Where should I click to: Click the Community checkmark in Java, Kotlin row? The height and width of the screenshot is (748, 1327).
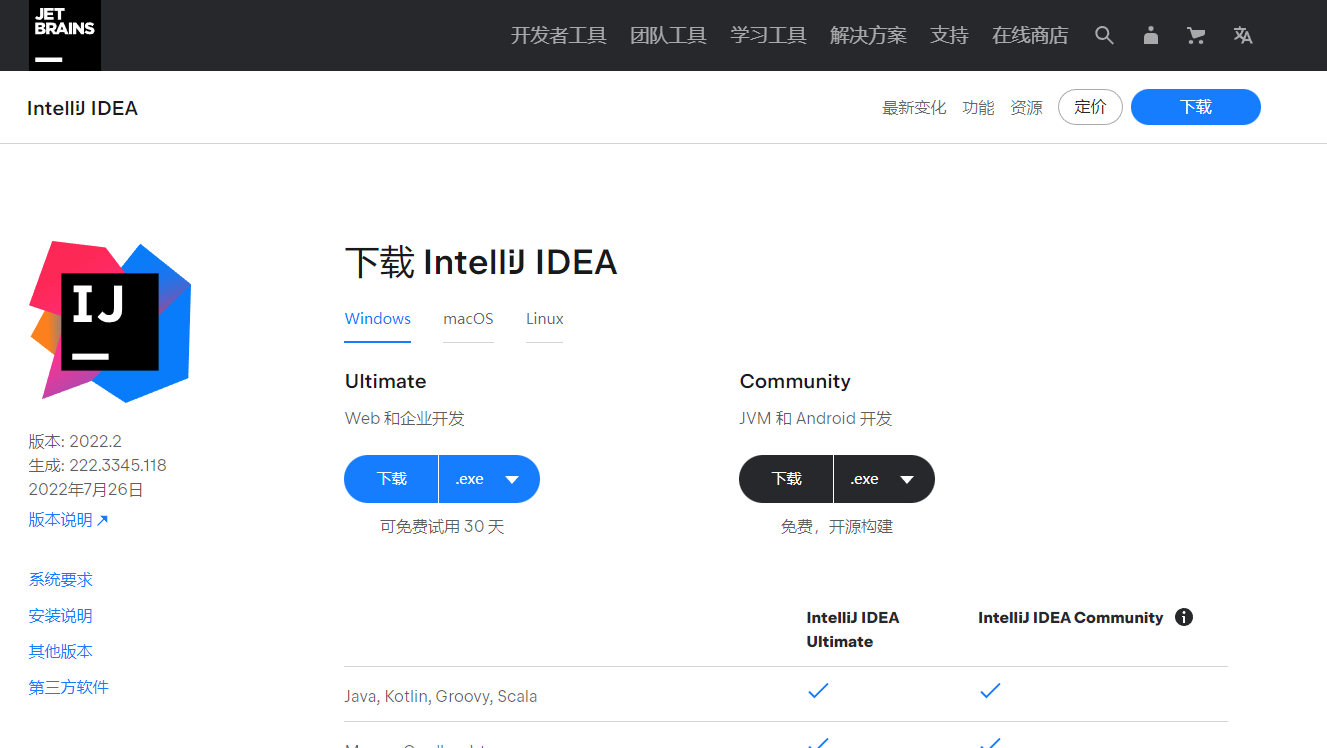coord(990,690)
